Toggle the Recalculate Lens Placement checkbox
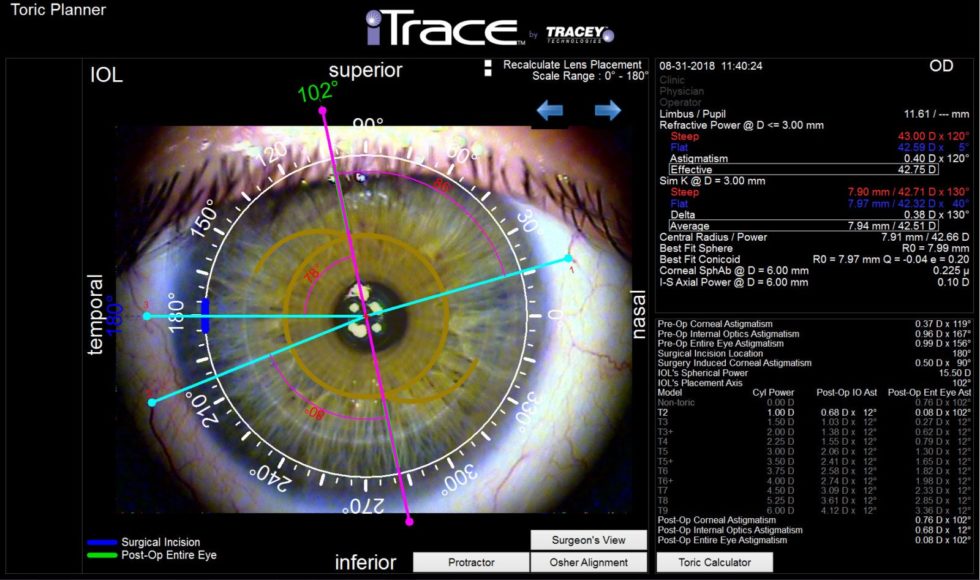This screenshot has width=980, height=580. click(x=490, y=64)
